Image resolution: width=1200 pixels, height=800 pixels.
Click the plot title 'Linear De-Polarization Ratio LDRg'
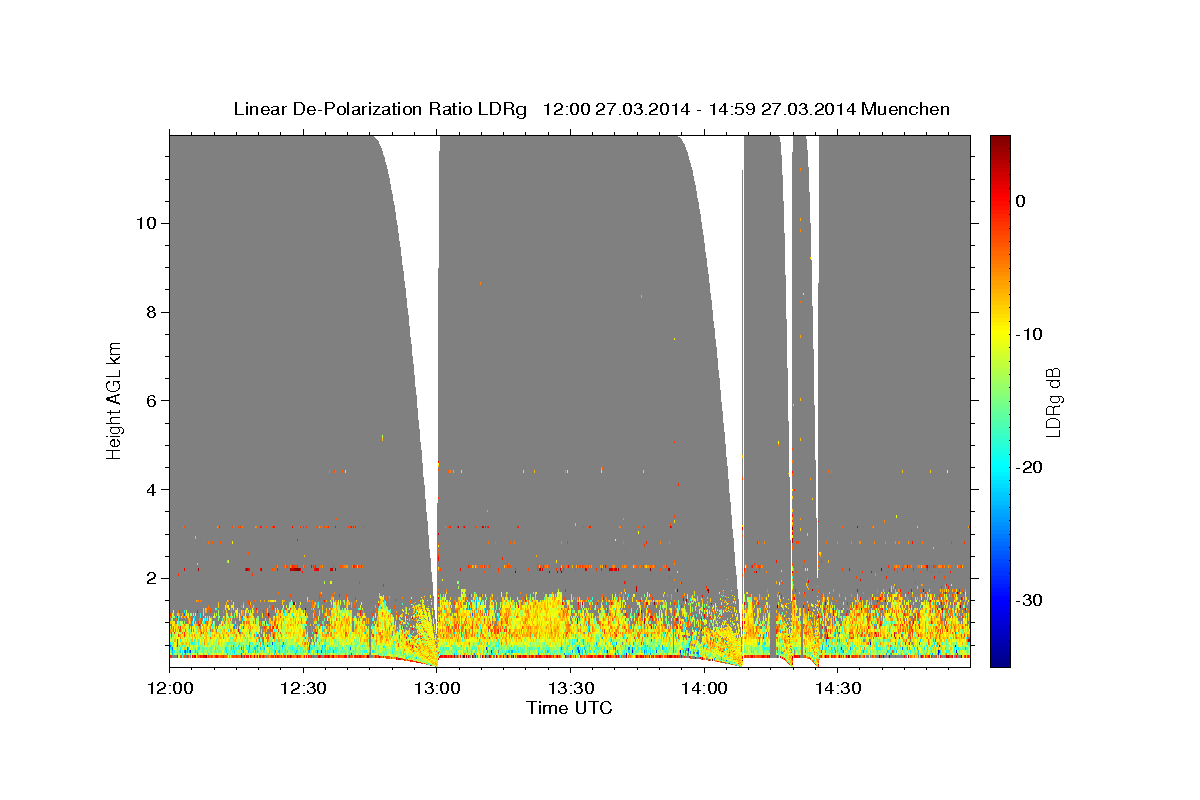(380, 109)
